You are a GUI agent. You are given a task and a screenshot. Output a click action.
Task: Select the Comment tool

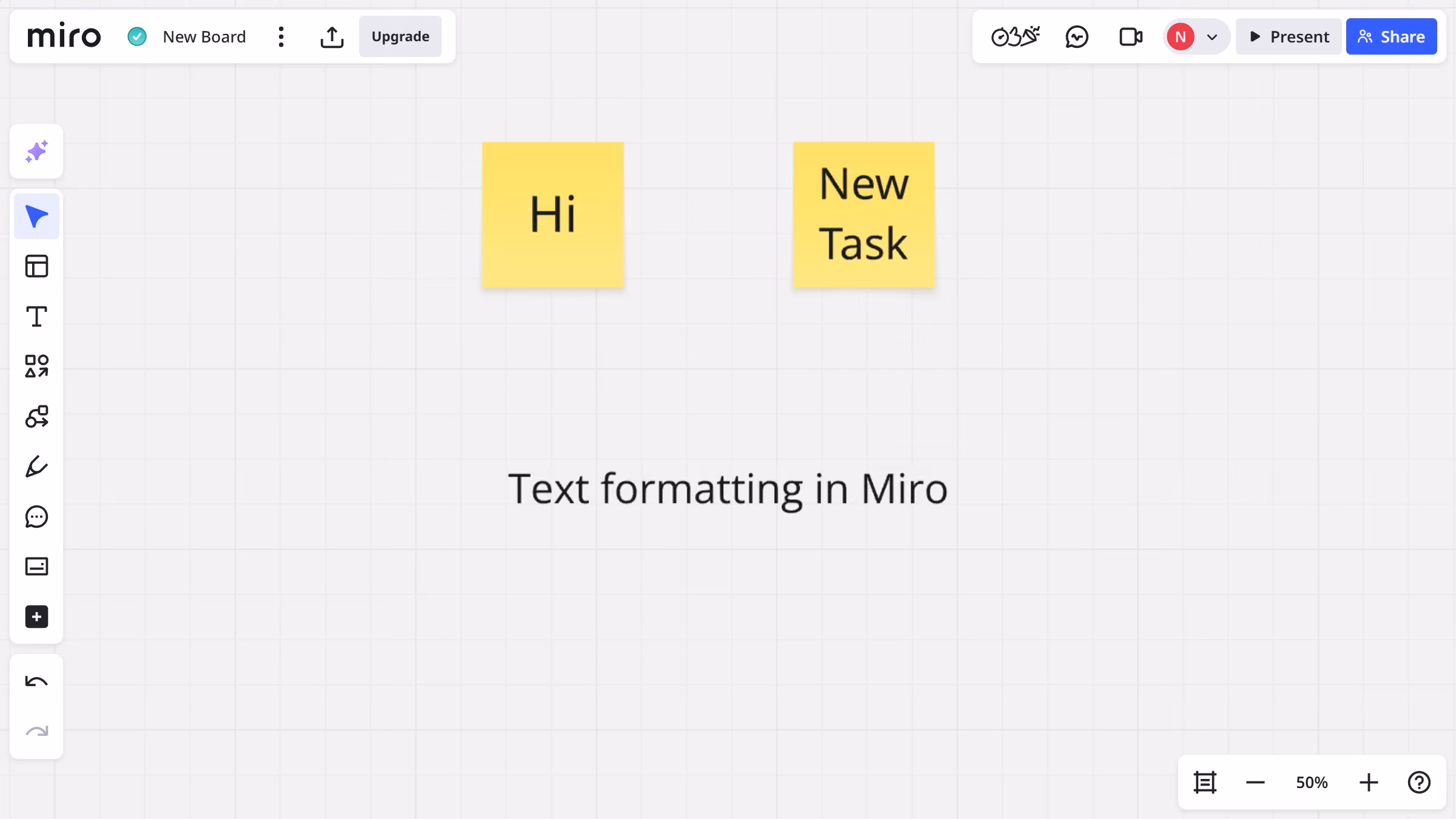pos(36,517)
